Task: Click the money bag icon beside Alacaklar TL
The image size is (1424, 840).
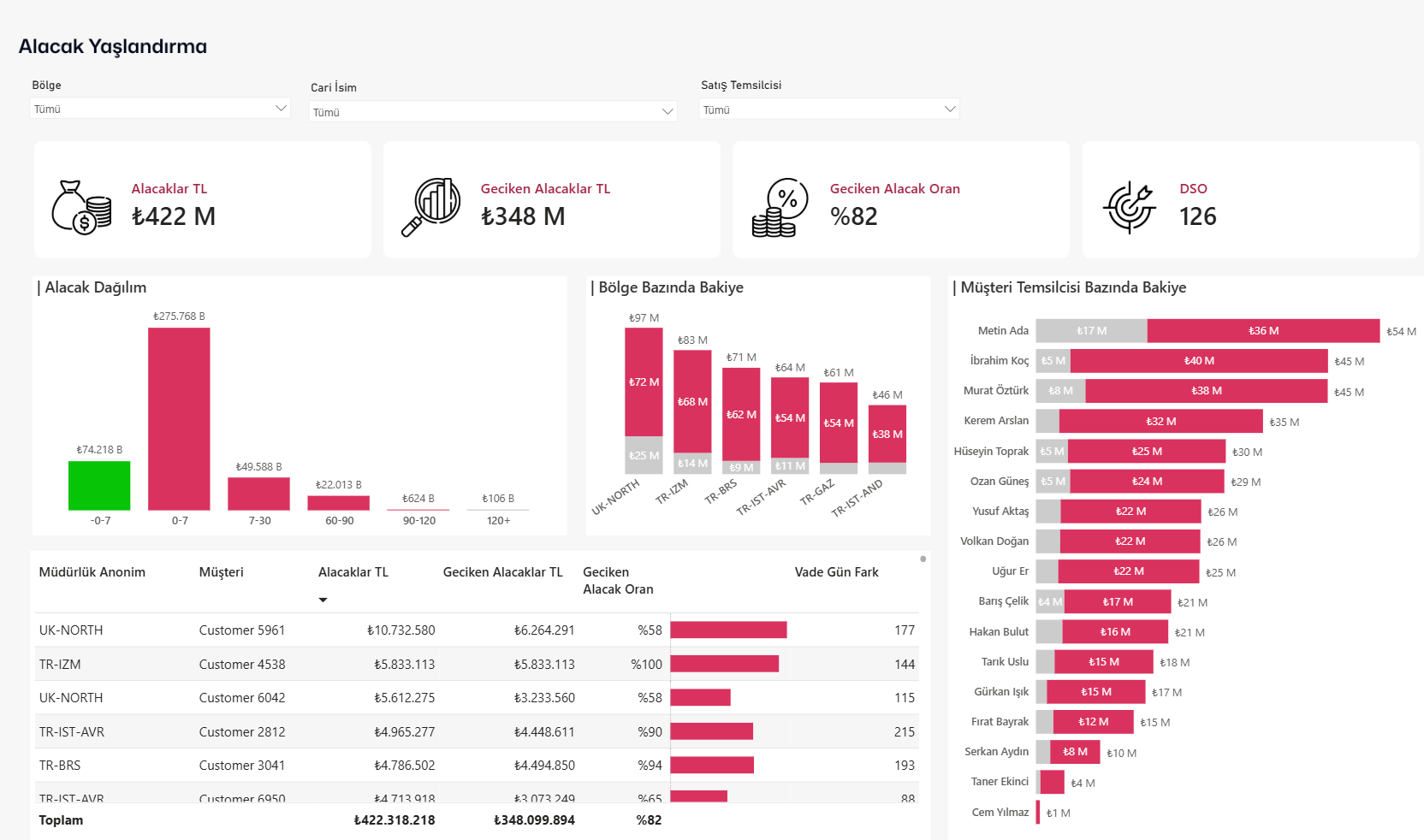Action: click(81, 207)
